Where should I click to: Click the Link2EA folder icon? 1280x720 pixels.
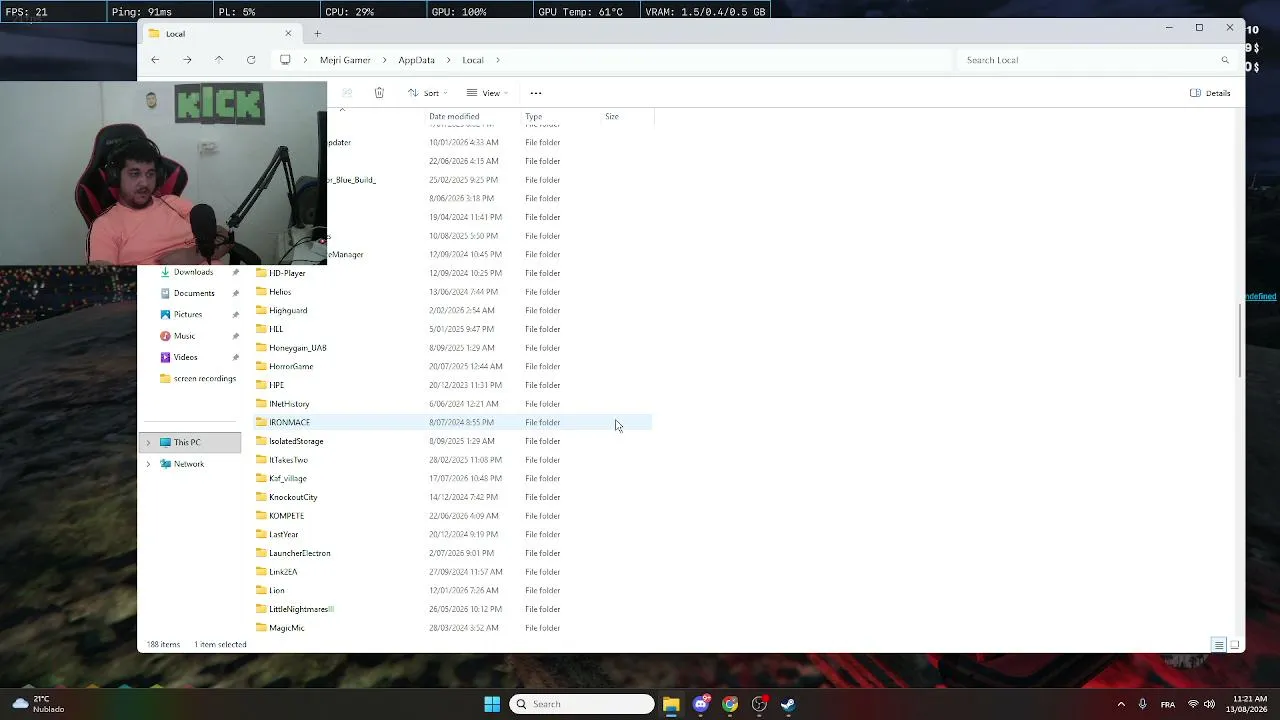coord(261,572)
